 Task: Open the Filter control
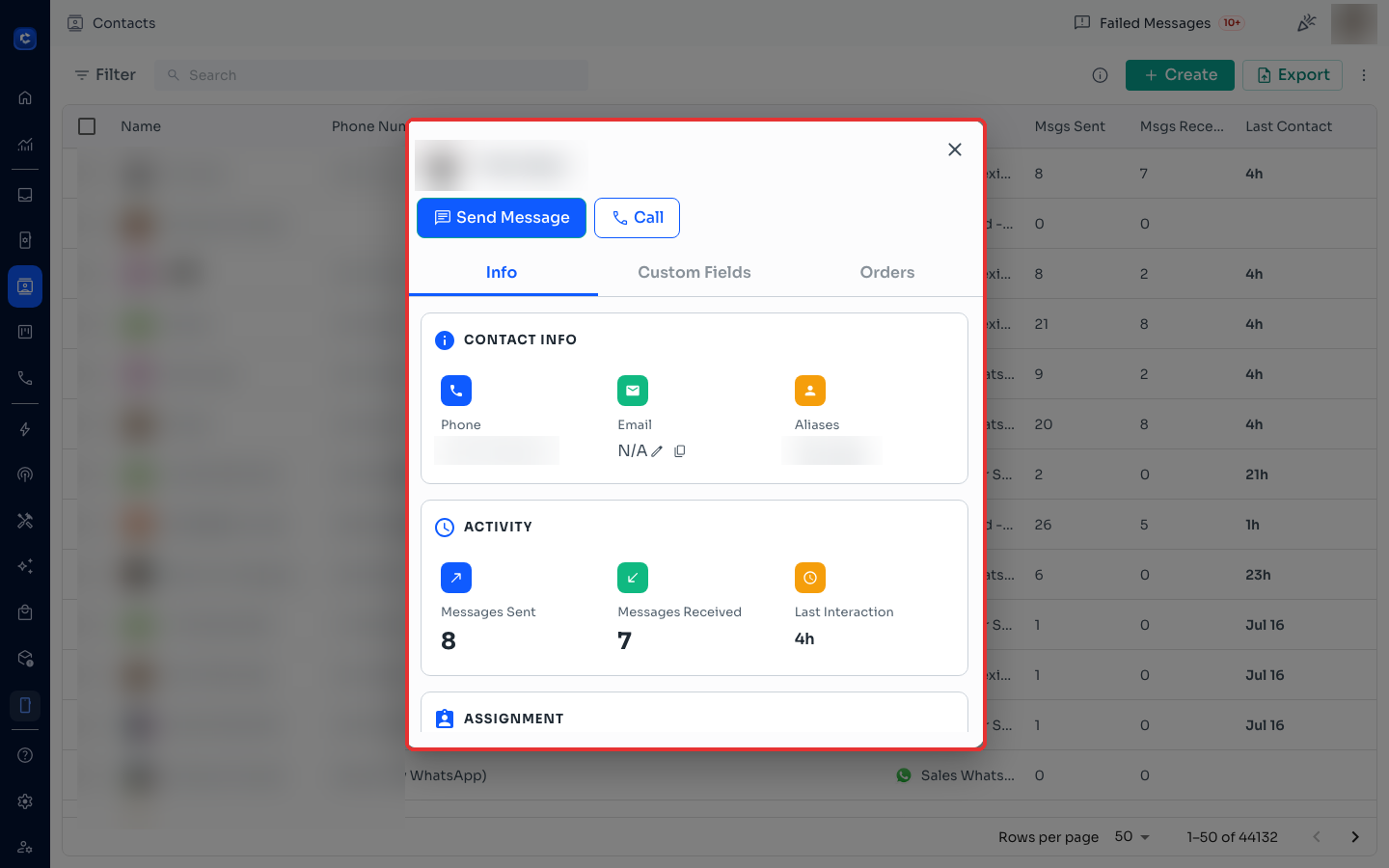[105, 75]
